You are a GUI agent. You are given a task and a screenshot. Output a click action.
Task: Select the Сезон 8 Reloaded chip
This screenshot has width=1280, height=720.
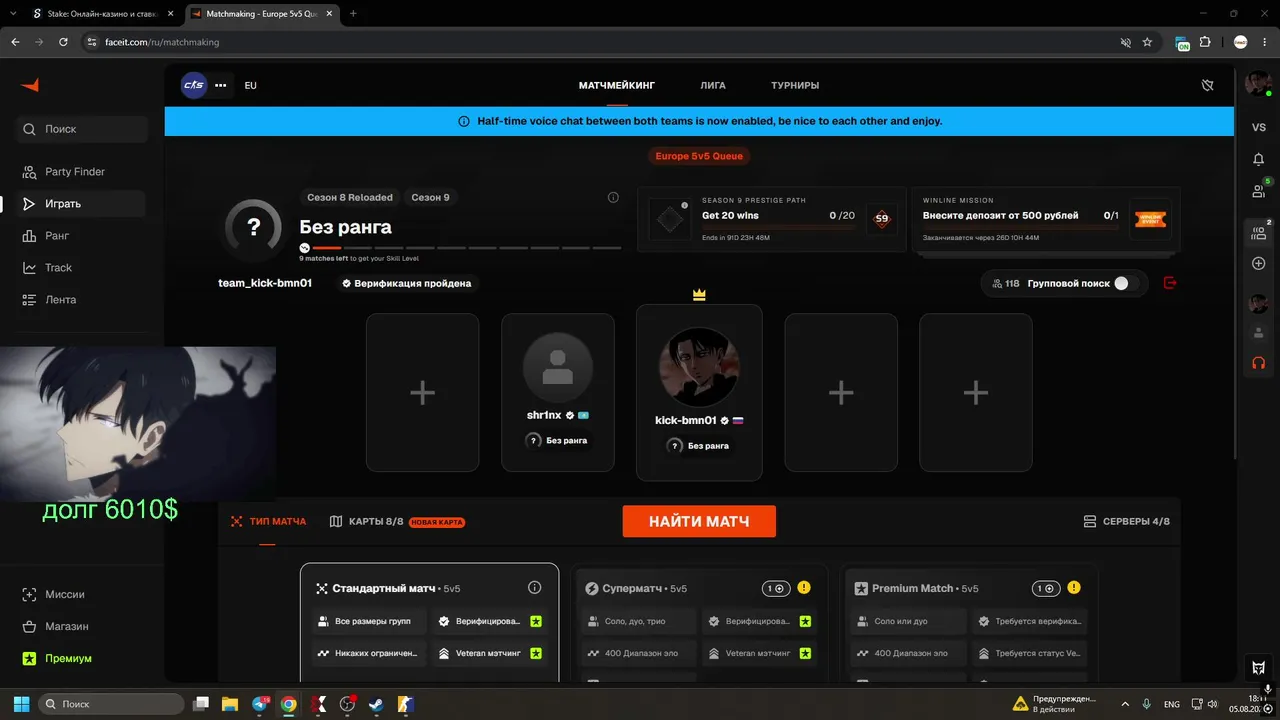tap(350, 198)
